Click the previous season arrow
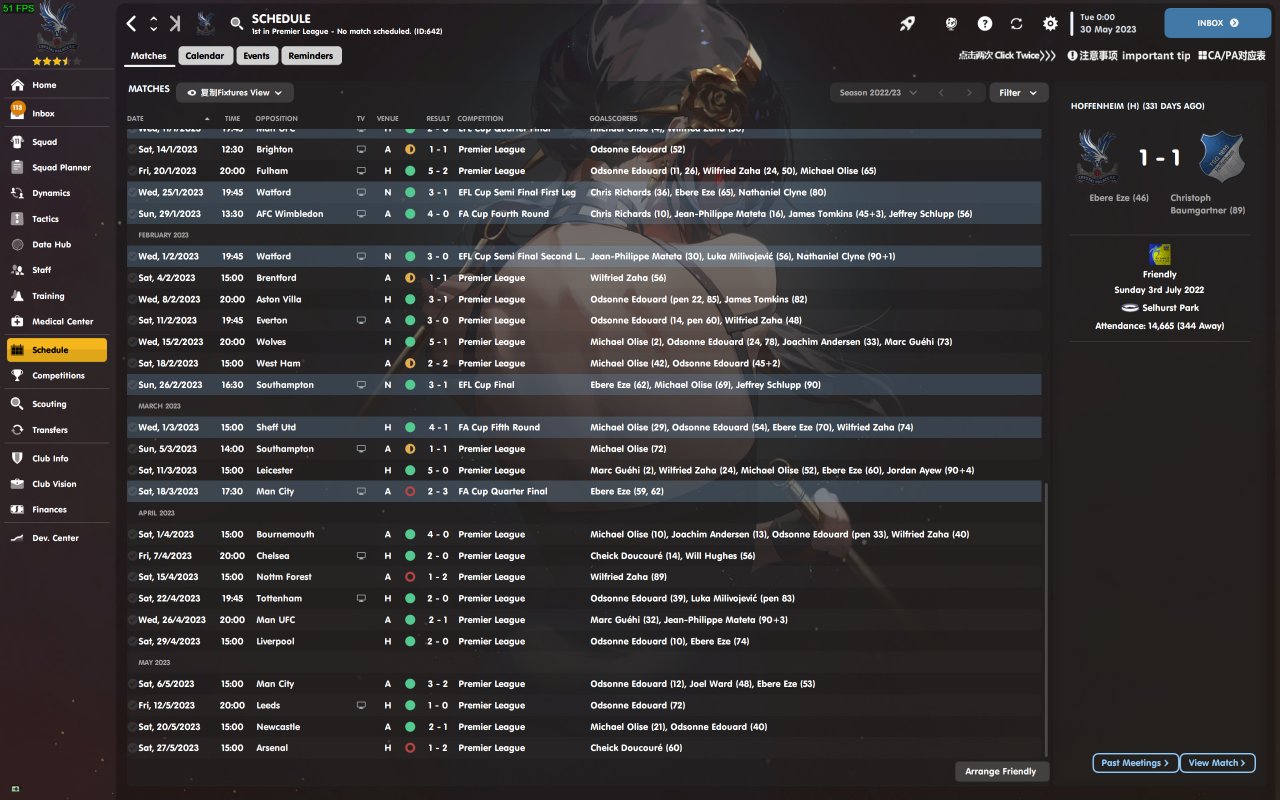The height and width of the screenshot is (800, 1280). [941, 93]
